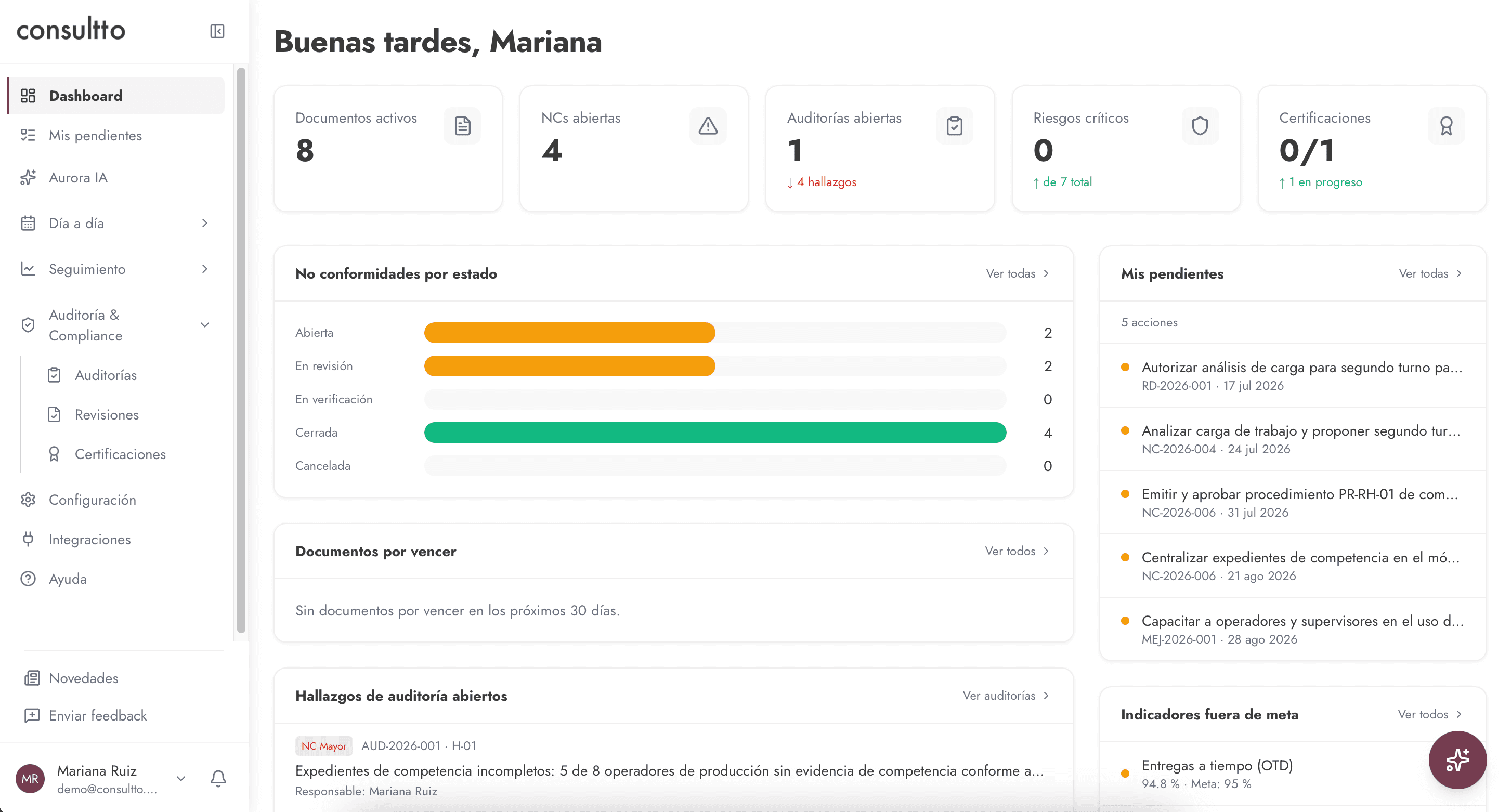Click the Certificaciones award icon on card
This screenshot has width=1511, height=812.
1447,125
